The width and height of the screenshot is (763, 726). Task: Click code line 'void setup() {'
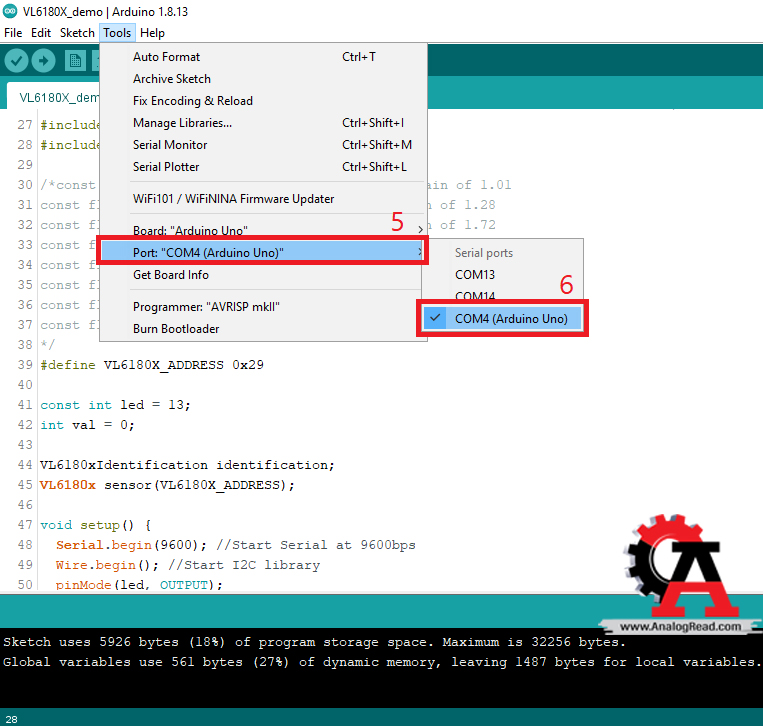[x=96, y=525]
